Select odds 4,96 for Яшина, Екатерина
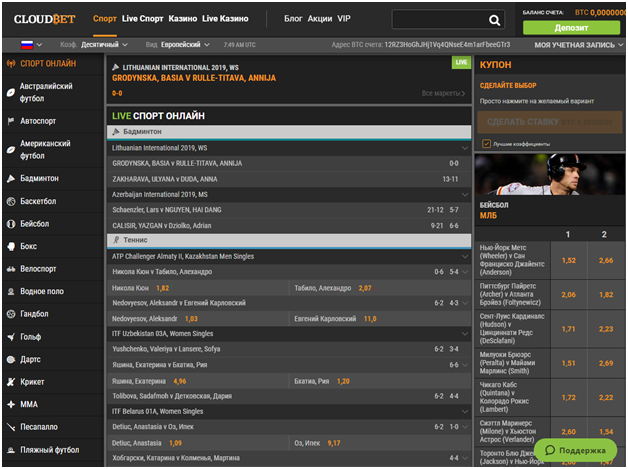 (180, 381)
